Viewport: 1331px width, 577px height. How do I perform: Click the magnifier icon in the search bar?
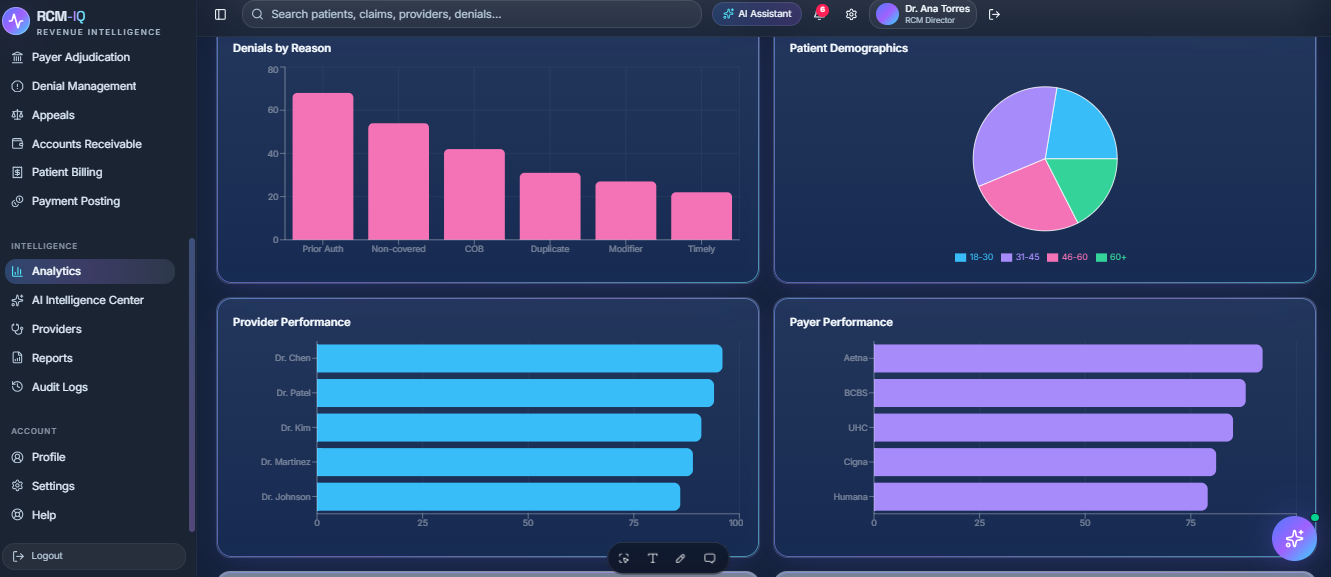tap(258, 14)
